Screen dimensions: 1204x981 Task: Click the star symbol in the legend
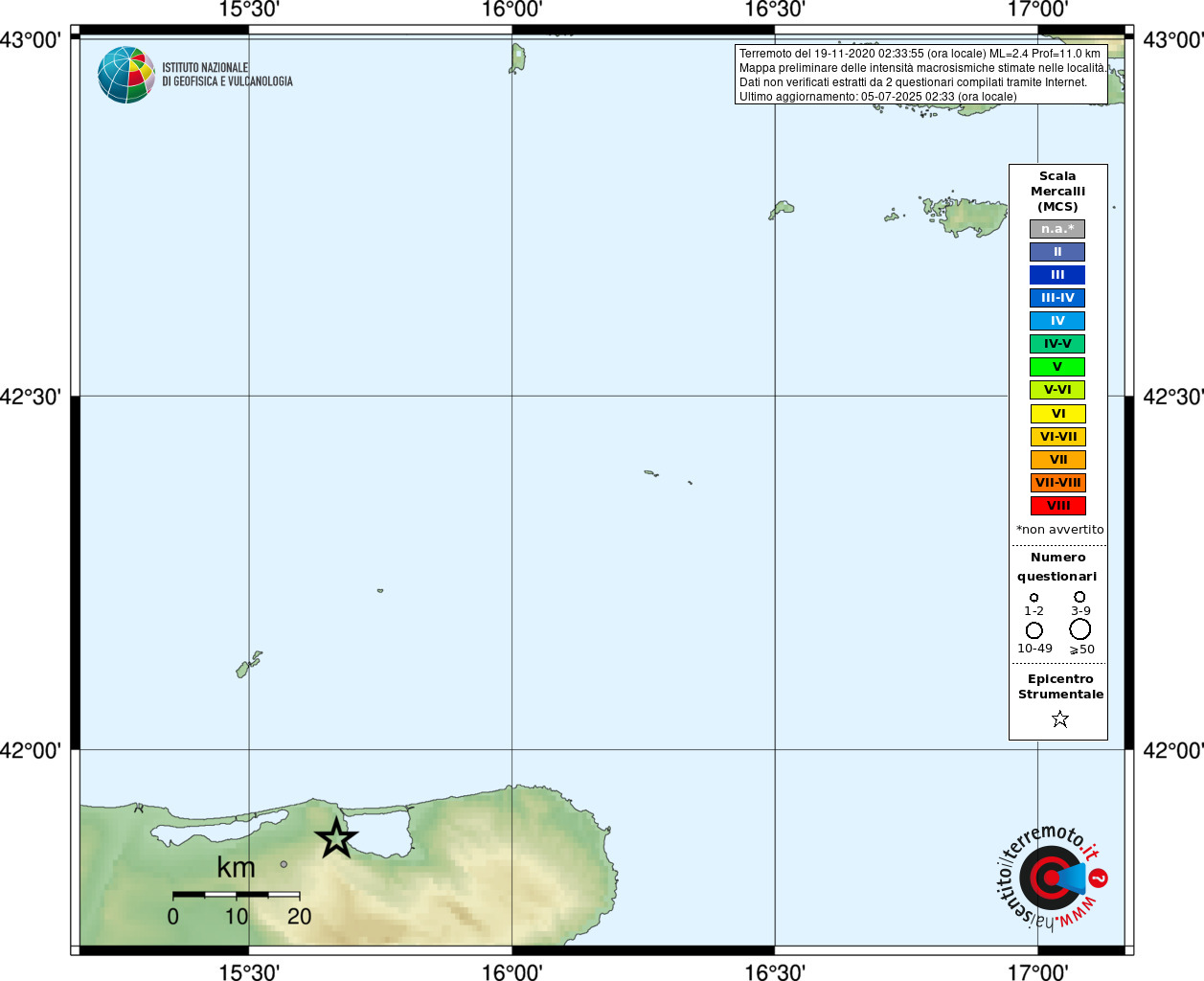(x=1059, y=719)
